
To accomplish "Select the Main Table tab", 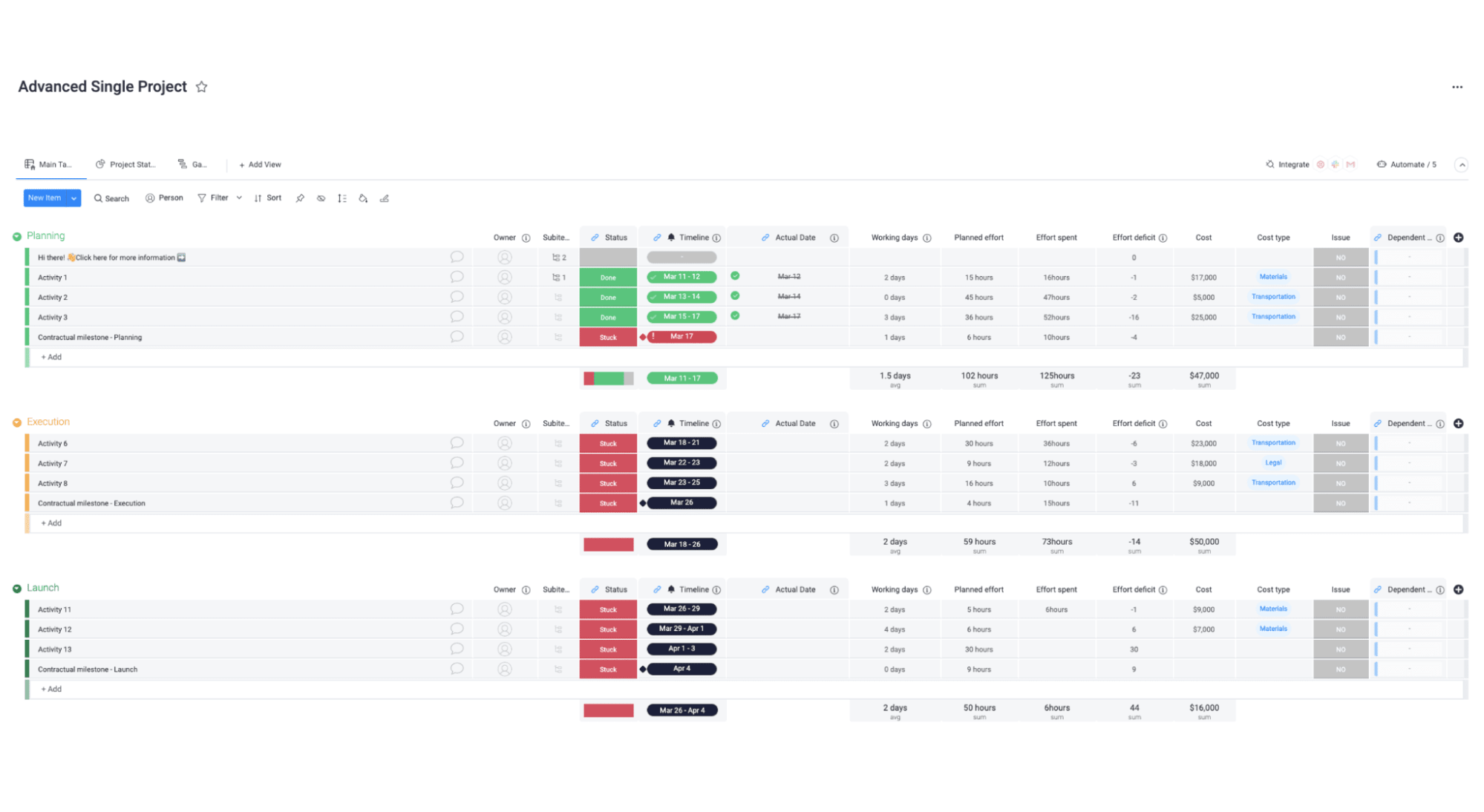I will (48, 164).
